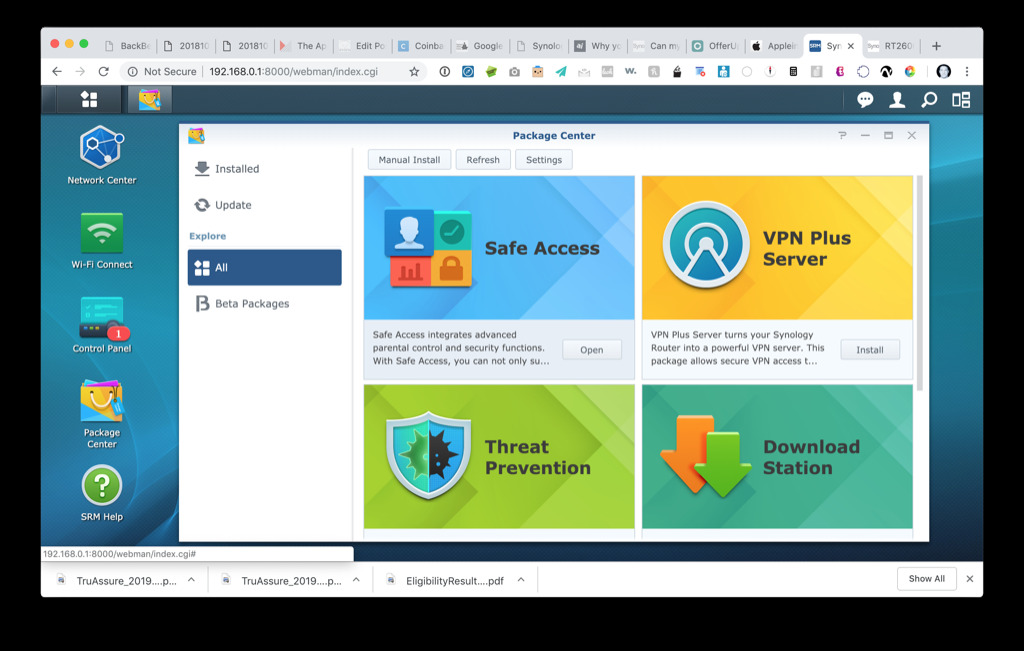Click the Refresh button in Package Center

click(x=483, y=159)
